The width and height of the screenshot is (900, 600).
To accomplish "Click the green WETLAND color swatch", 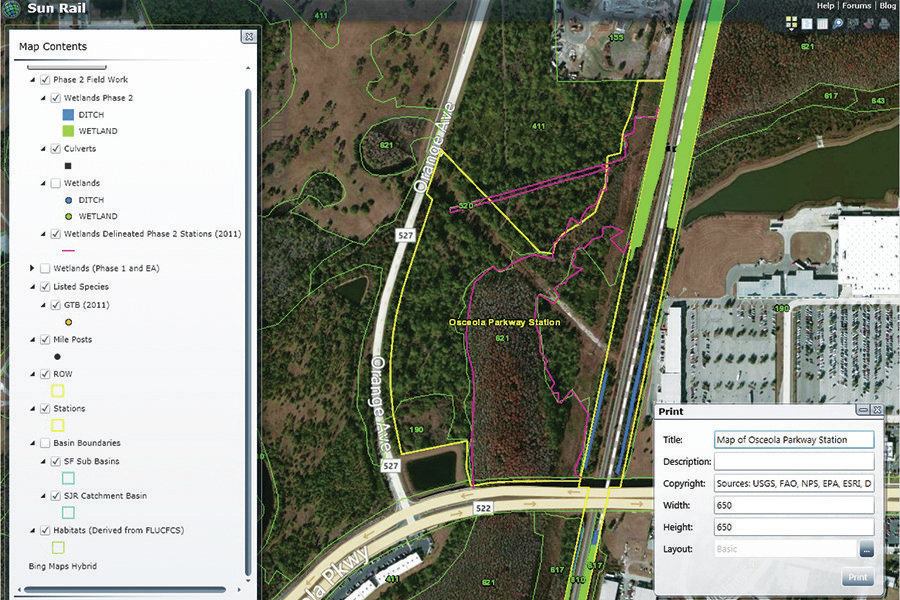I will pyautogui.click(x=67, y=130).
